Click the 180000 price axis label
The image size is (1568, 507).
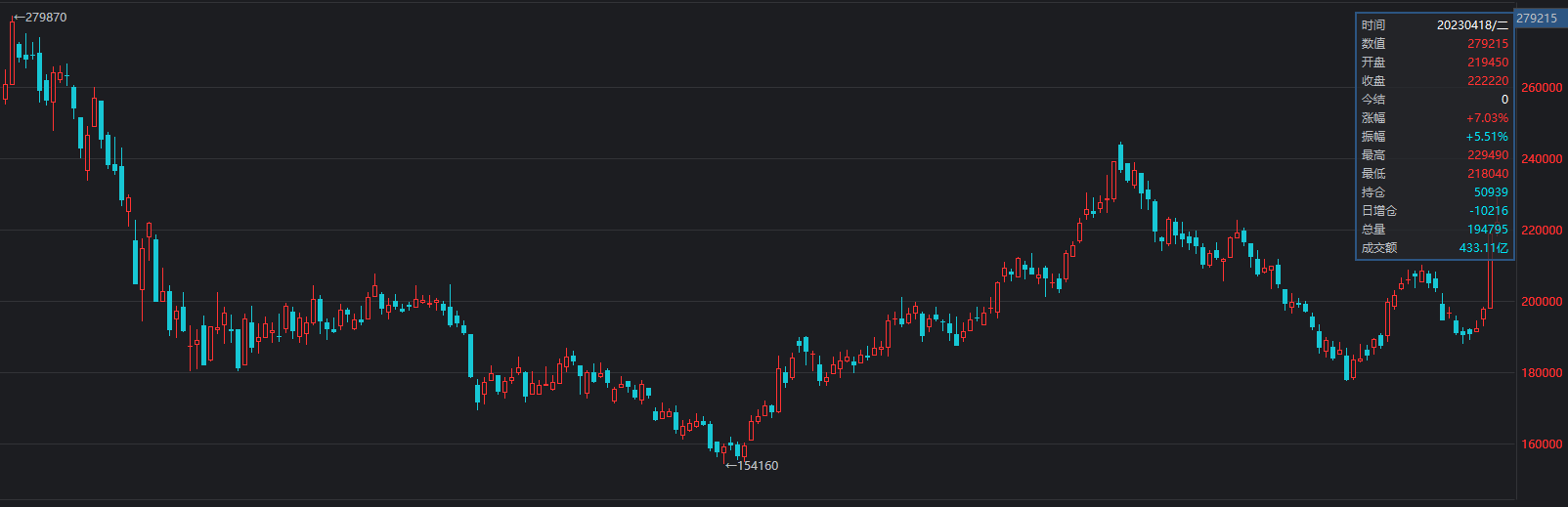1542,373
